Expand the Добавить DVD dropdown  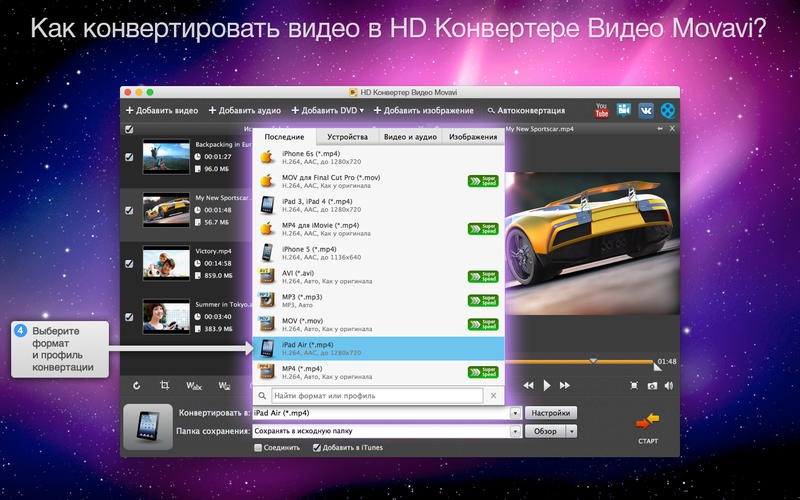(362, 110)
